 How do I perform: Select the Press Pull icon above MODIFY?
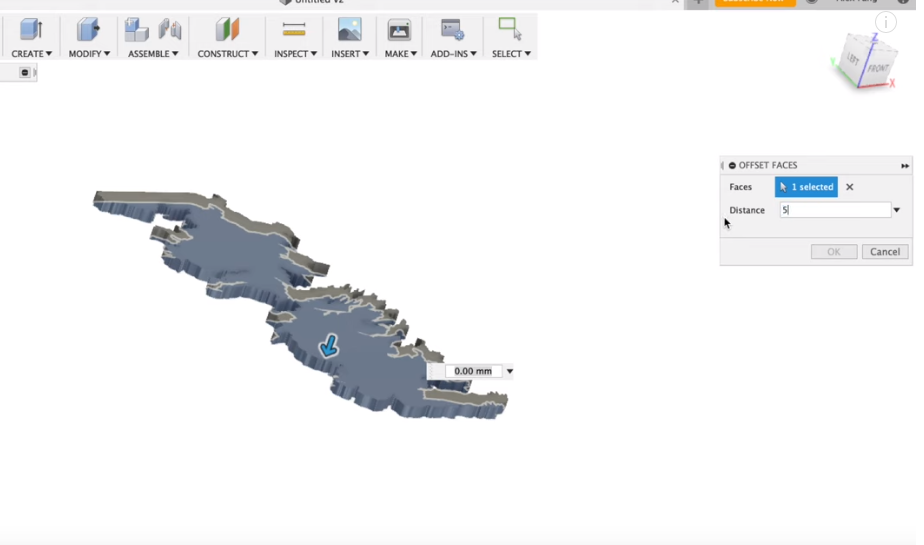click(88, 29)
